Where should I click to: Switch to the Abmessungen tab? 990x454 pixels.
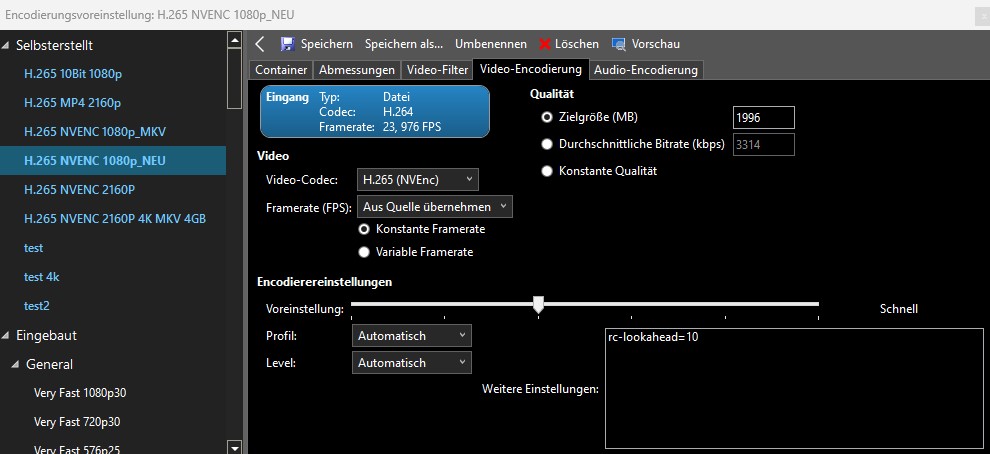click(357, 70)
